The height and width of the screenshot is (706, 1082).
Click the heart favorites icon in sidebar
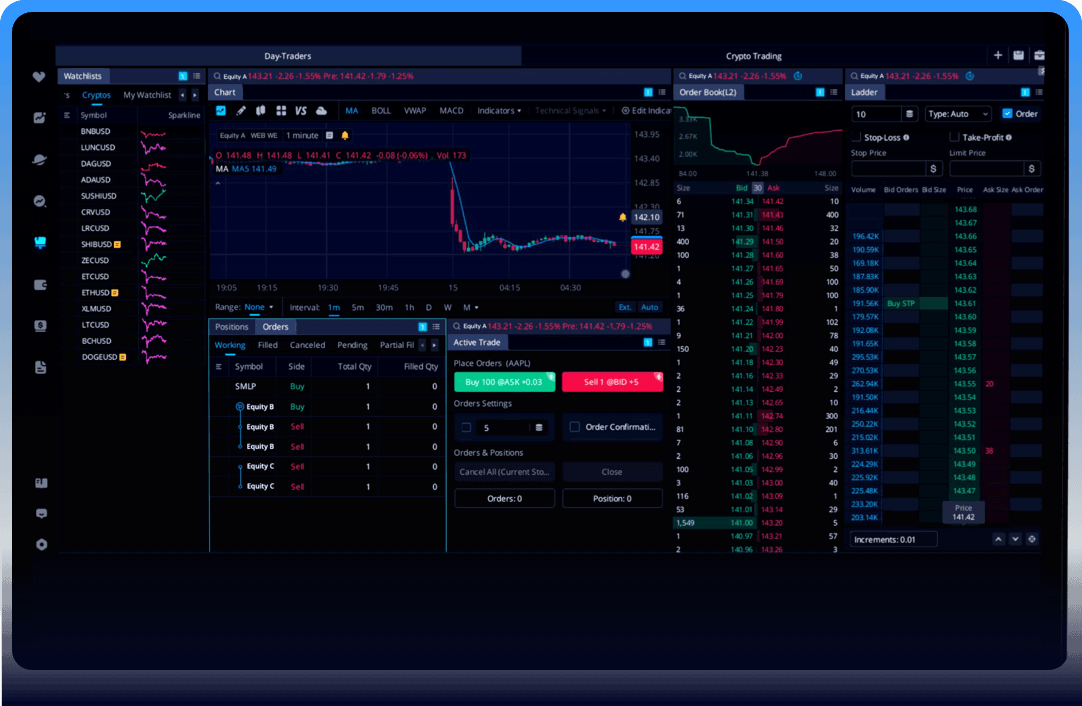[40, 77]
